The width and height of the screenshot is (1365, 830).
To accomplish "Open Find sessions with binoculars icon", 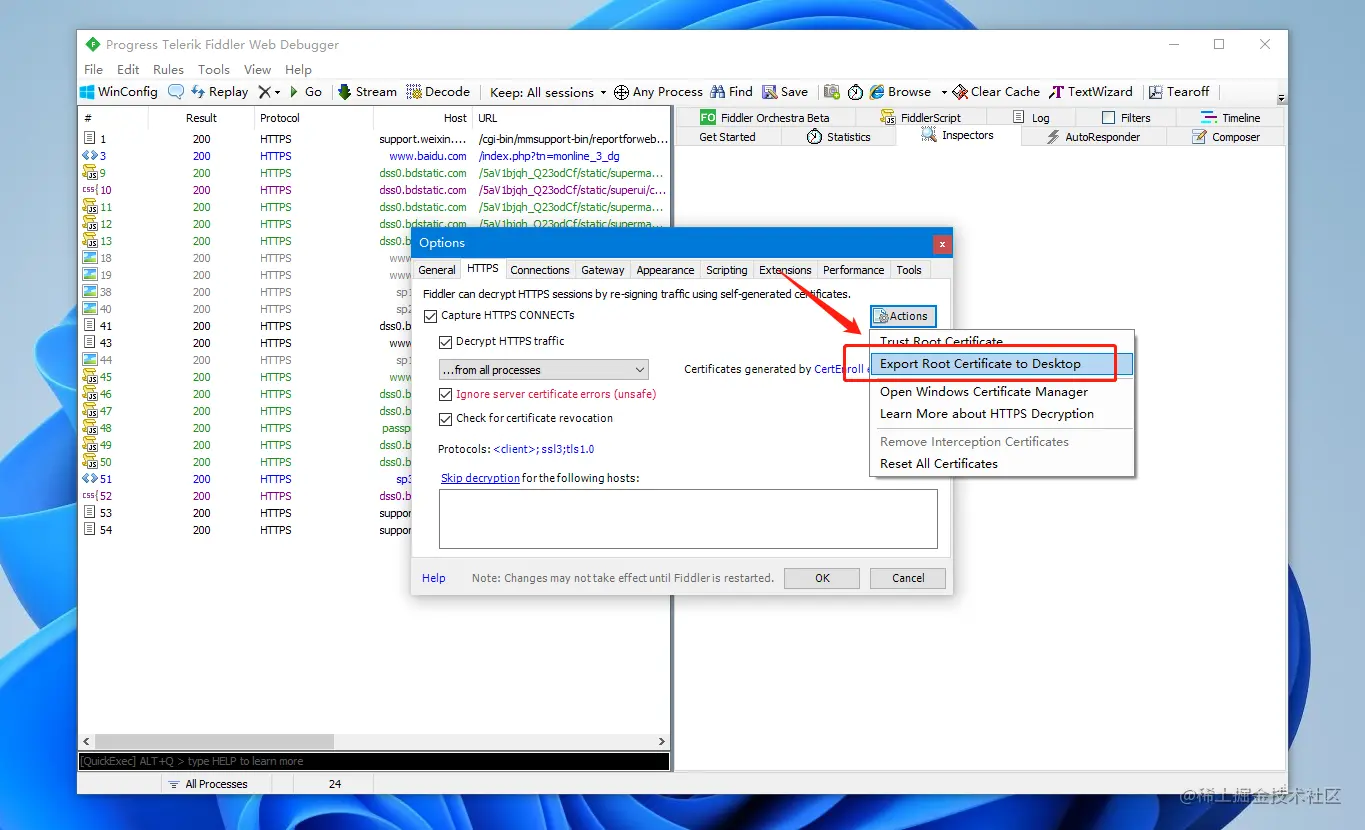I will 732,91.
